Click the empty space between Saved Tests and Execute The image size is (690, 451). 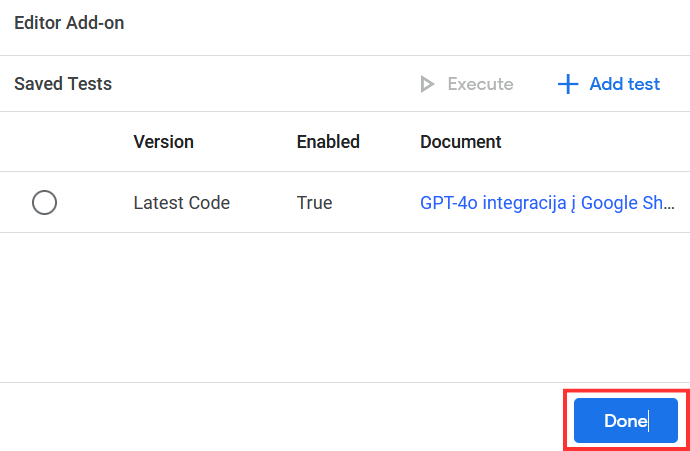click(x=260, y=84)
